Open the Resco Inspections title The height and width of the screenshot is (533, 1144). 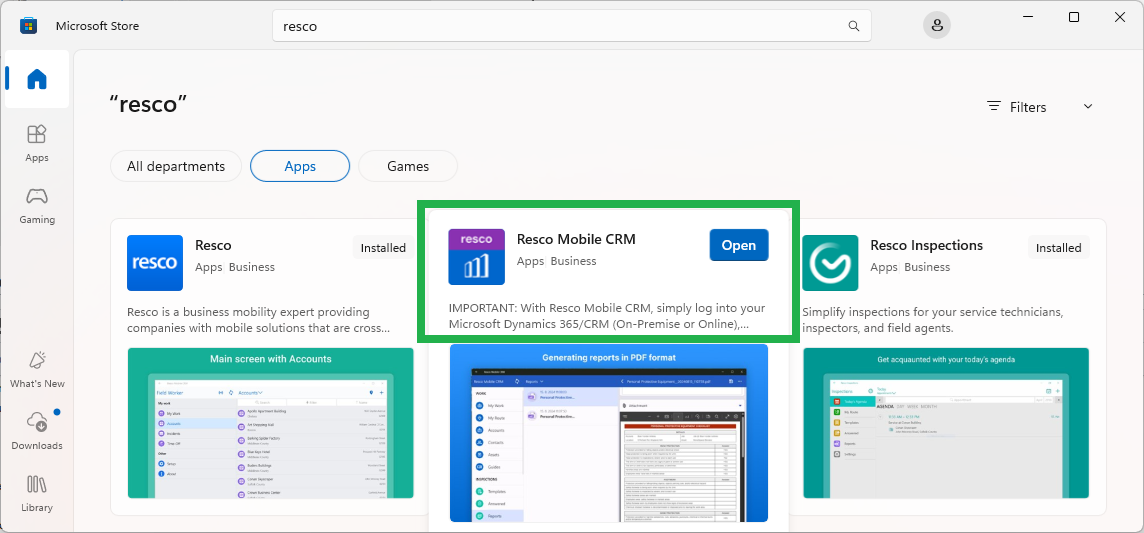(x=927, y=245)
